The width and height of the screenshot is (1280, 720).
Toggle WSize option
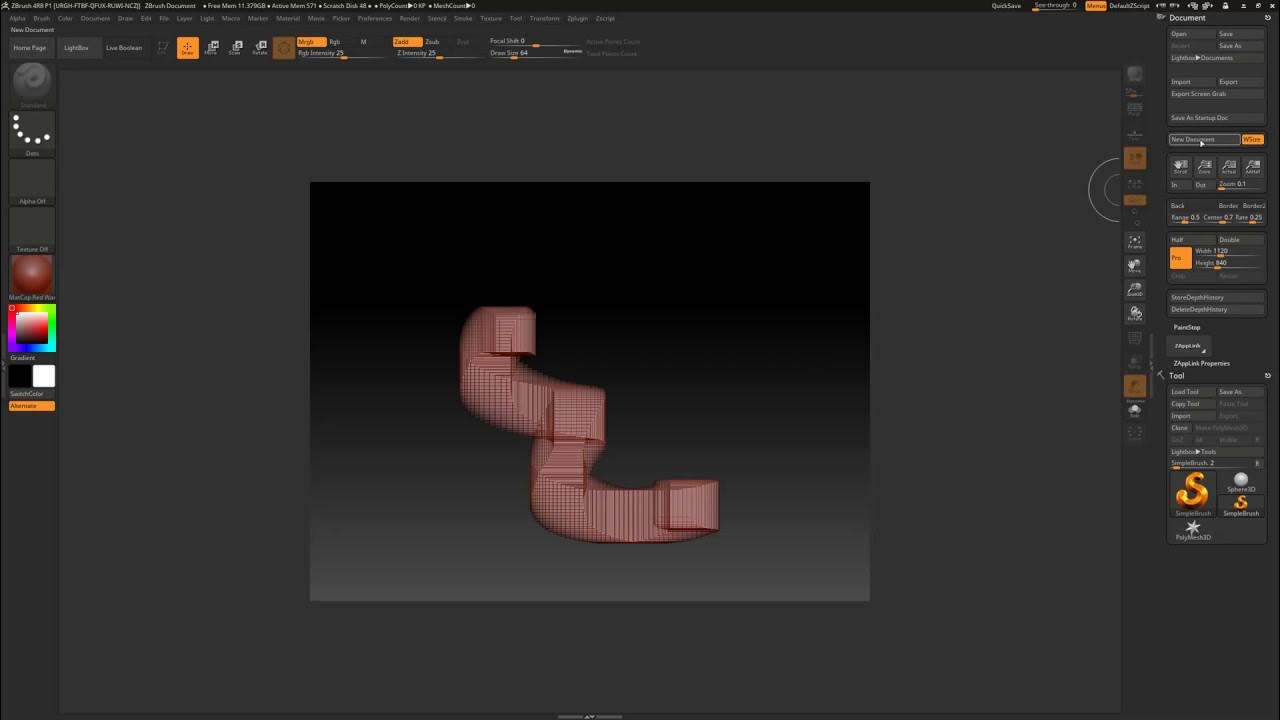(1252, 140)
